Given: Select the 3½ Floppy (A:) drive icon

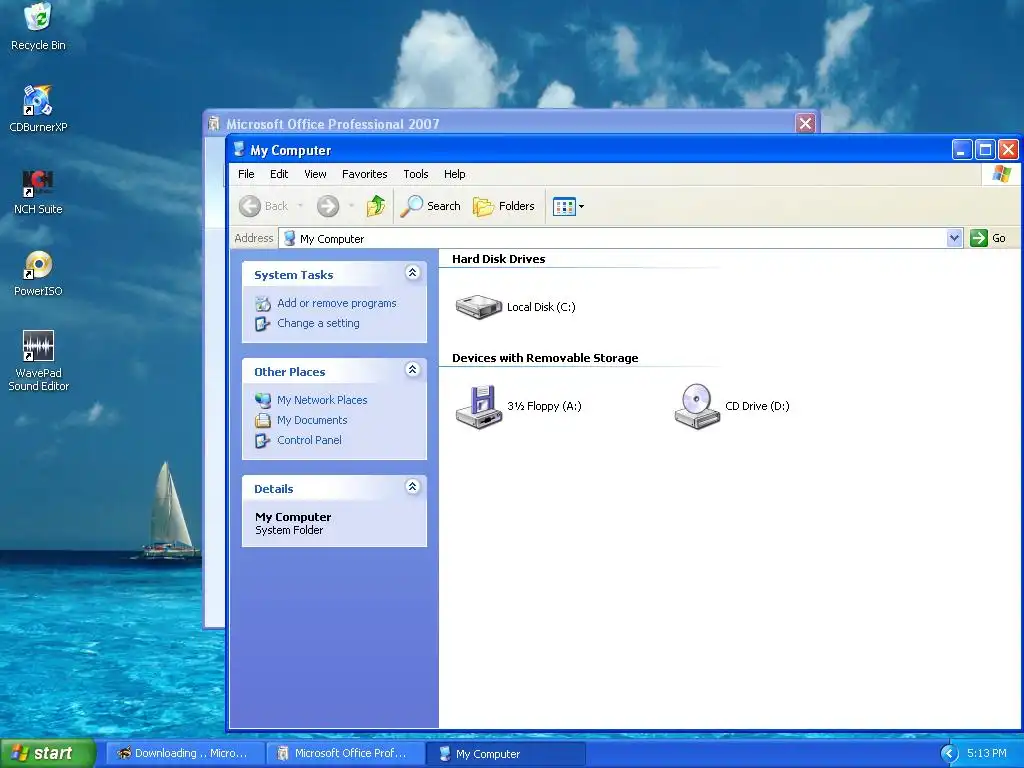Looking at the screenshot, I should coord(479,407).
